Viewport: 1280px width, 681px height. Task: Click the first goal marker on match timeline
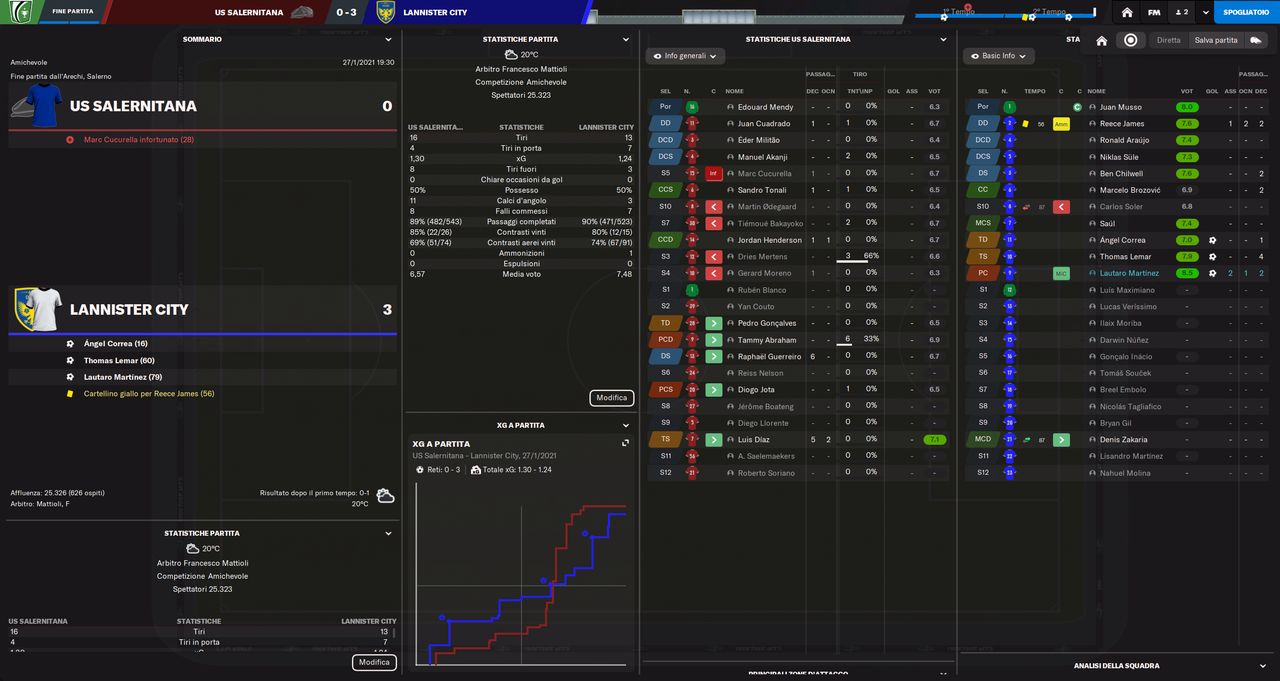(945, 17)
